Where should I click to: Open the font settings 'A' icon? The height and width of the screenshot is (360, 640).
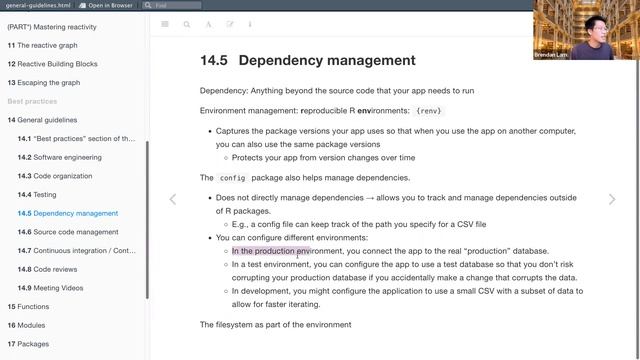208,24
